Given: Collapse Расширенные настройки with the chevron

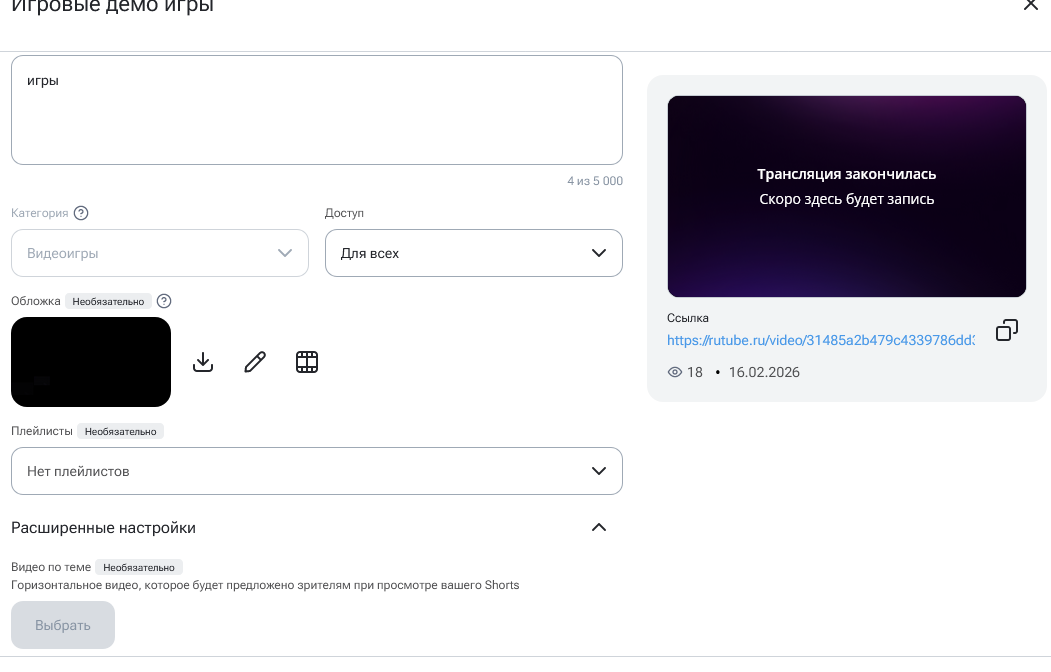Looking at the screenshot, I should 599,528.
